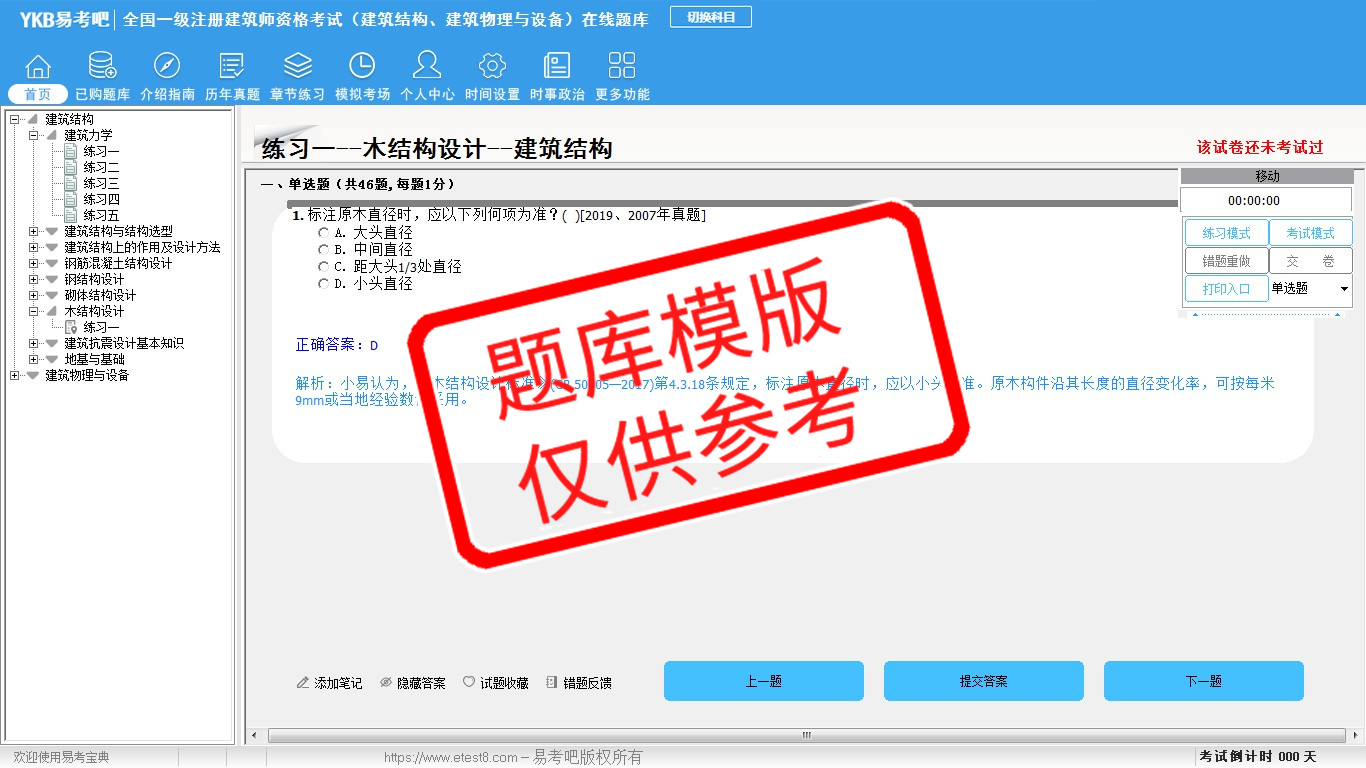The height and width of the screenshot is (768, 1366).
Task: Expand the 钢筋混凝土结构设计 node
Action: pos(33,263)
